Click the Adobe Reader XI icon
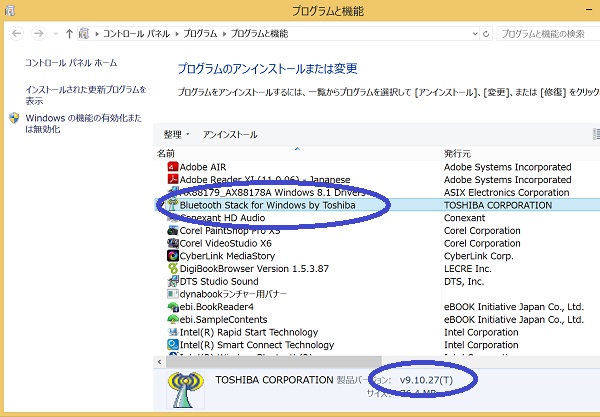 173,179
